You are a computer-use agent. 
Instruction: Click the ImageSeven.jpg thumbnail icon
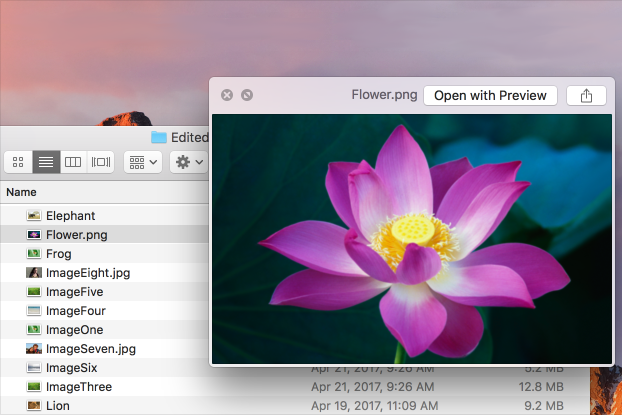click(34, 349)
